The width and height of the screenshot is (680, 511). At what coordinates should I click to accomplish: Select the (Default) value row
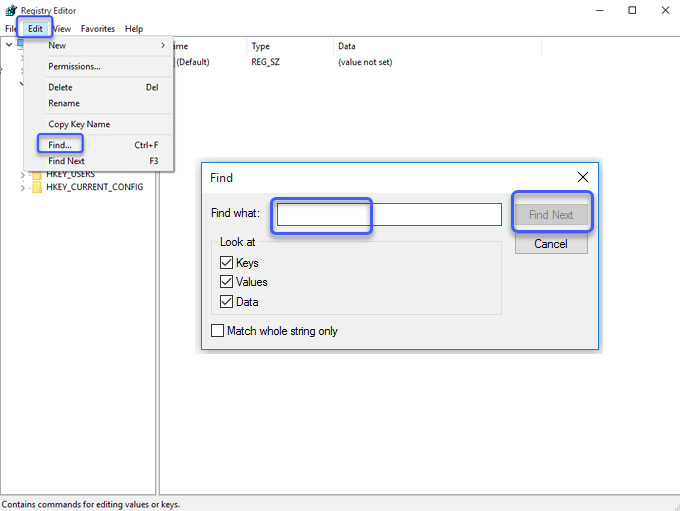[193, 62]
